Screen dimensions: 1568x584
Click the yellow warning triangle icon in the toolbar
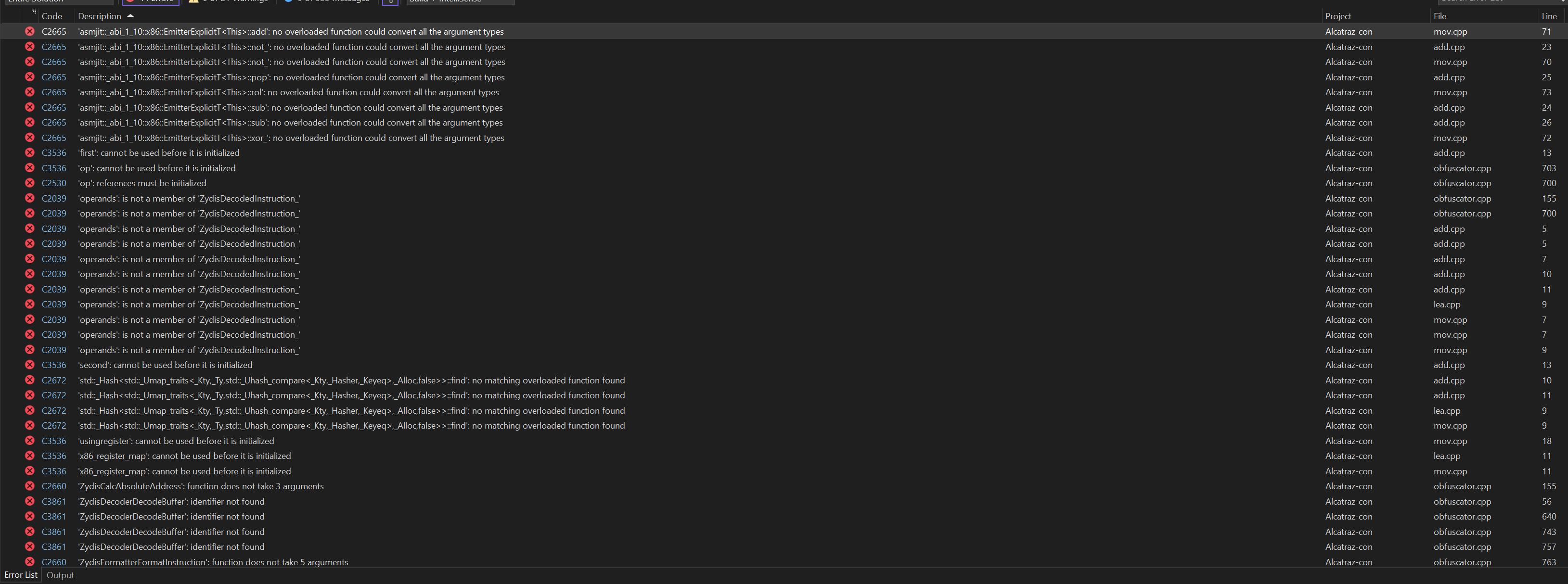[x=193, y=2]
